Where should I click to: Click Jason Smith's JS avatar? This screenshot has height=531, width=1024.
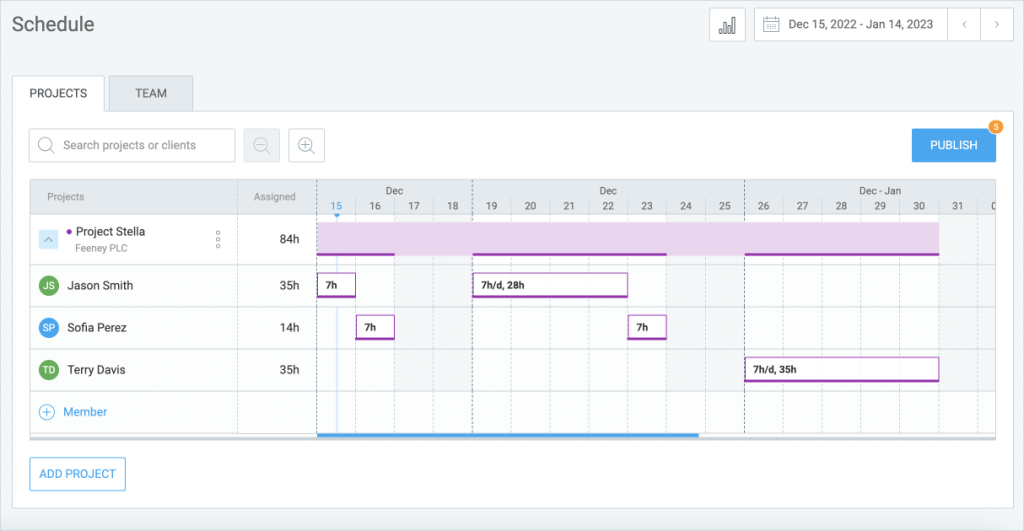[49, 285]
